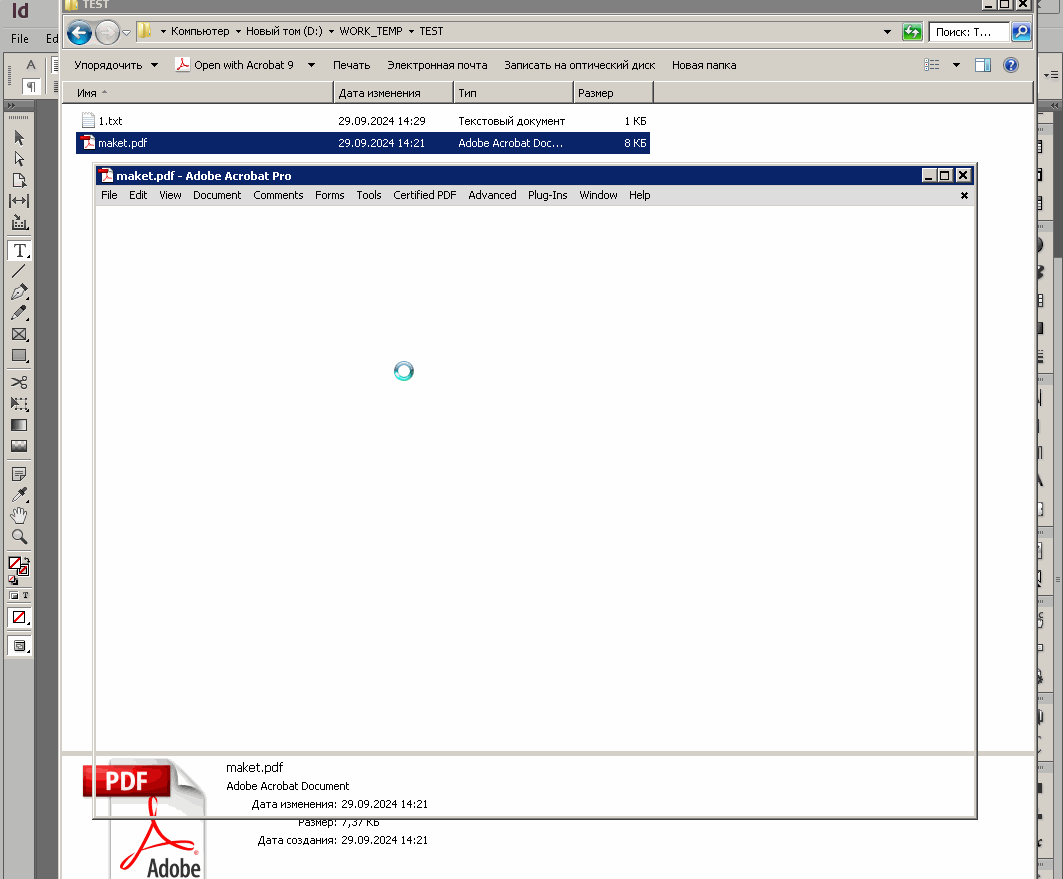
Task: Pick the Pencil tool in InDesign
Action: click(19, 313)
